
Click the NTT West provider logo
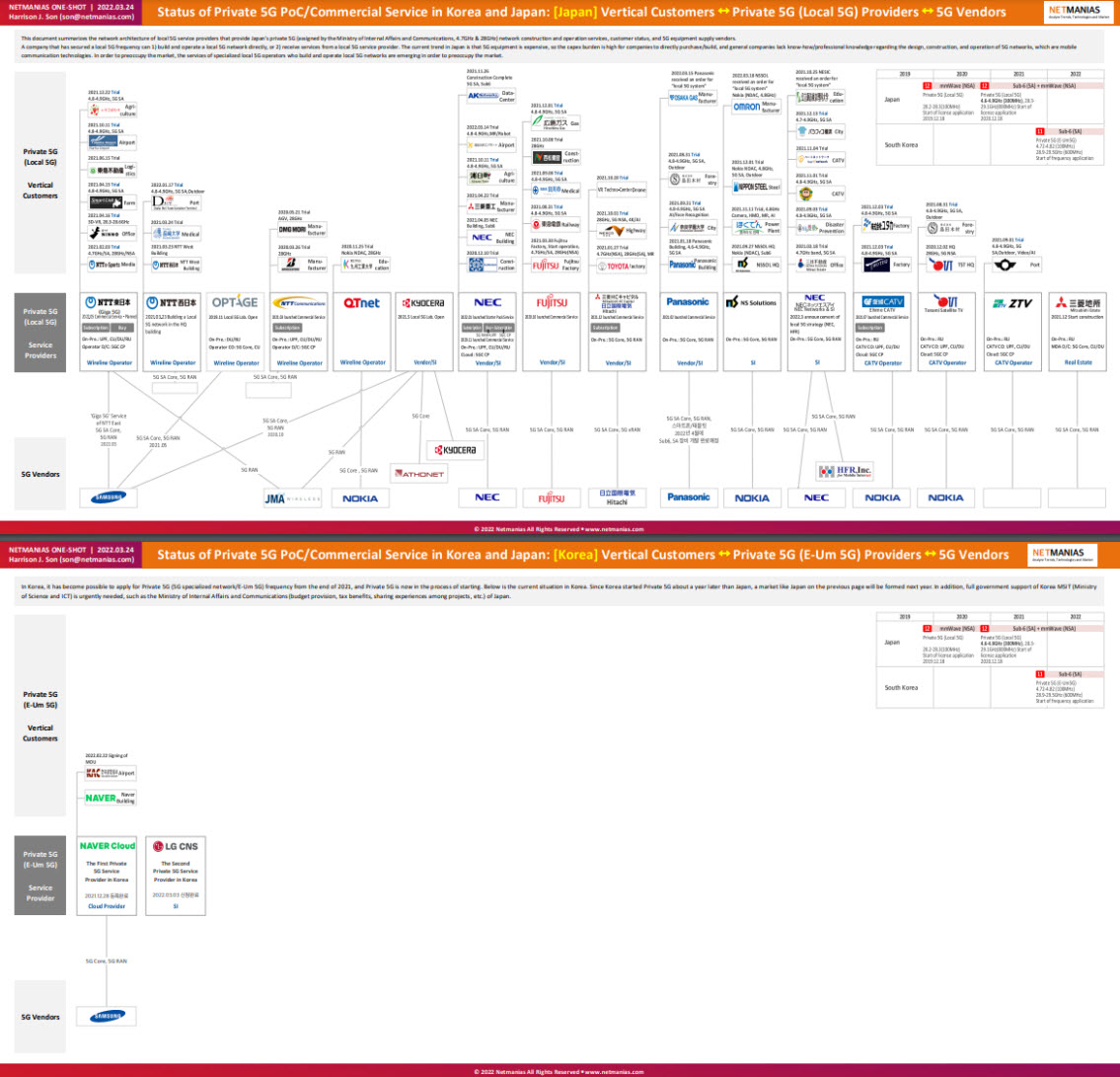(x=172, y=303)
